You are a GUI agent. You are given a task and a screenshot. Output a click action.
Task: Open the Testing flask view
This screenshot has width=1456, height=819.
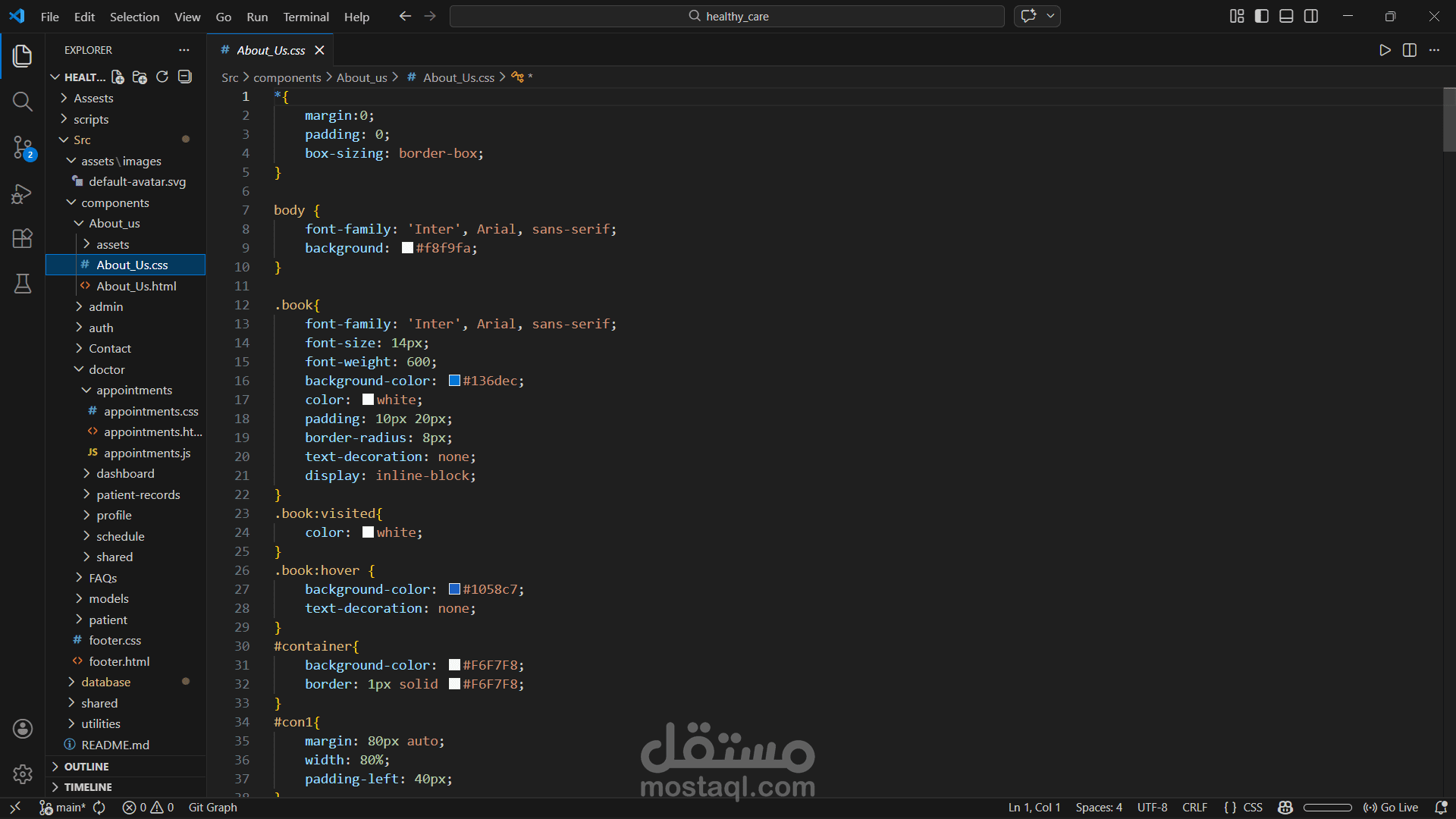[23, 284]
